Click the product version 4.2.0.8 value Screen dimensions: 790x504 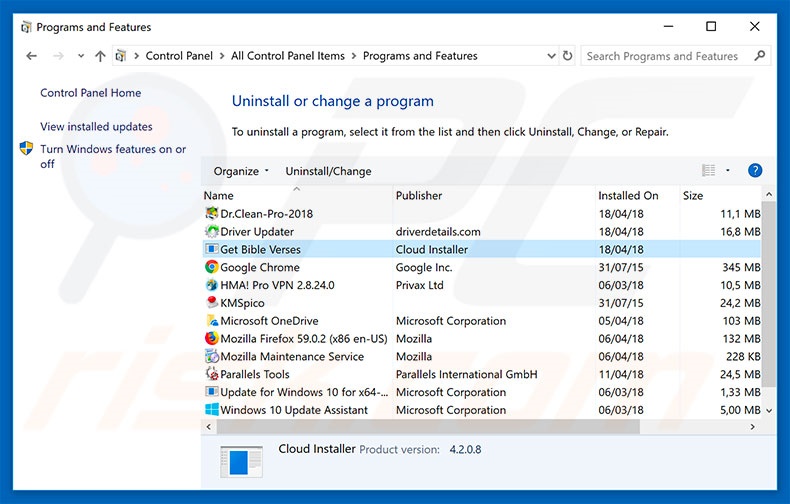(x=465, y=450)
